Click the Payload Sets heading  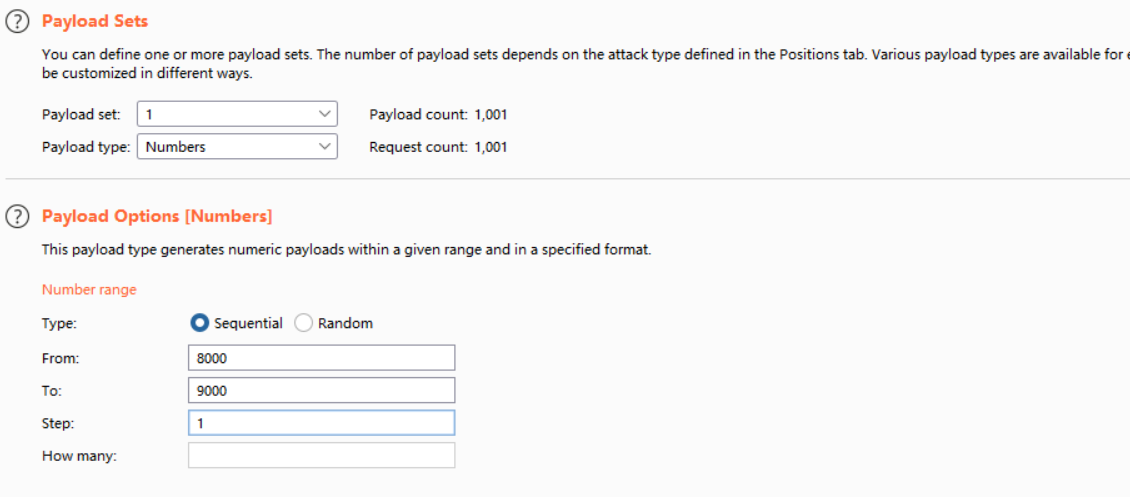[x=95, y=21]
